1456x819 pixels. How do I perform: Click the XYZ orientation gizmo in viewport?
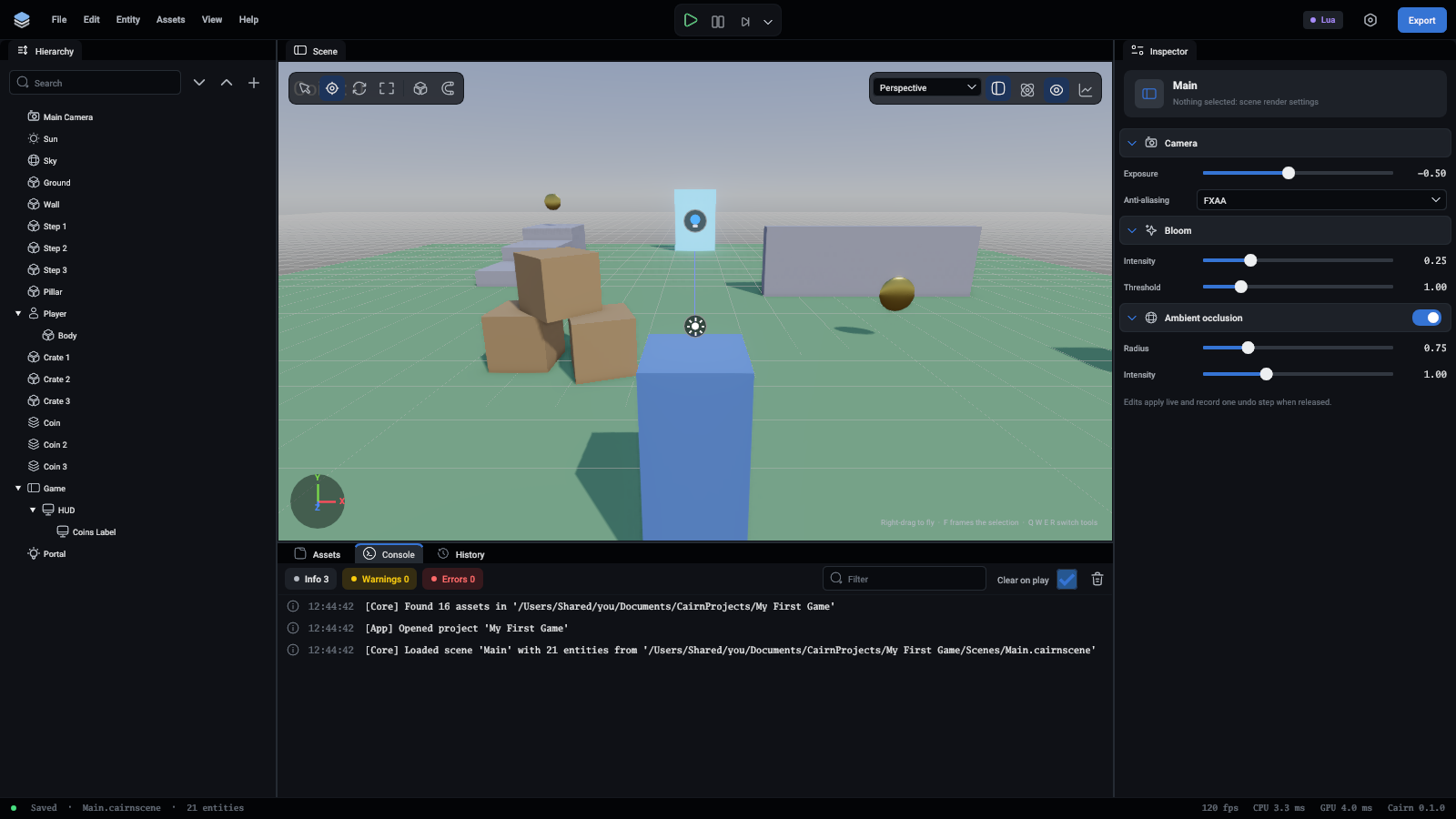318,501
